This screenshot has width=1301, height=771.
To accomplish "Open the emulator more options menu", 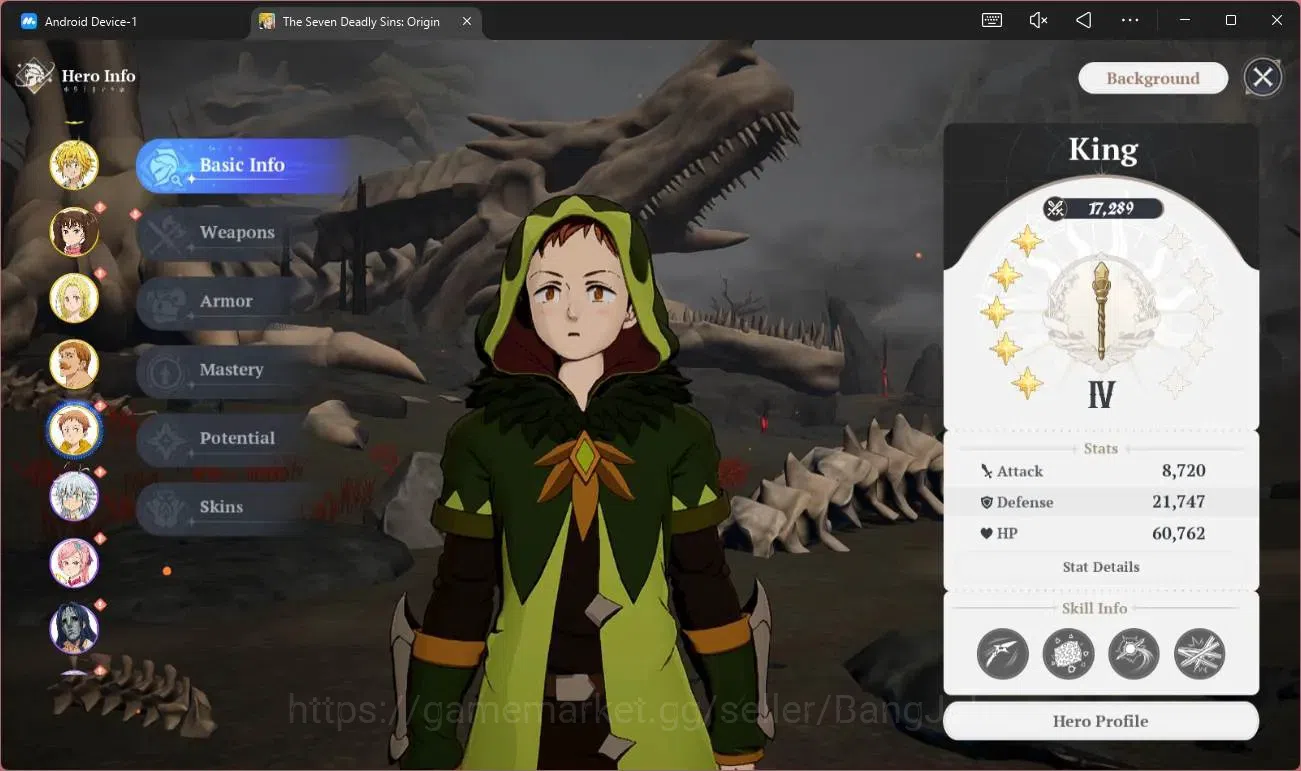I will point(1130,20).
